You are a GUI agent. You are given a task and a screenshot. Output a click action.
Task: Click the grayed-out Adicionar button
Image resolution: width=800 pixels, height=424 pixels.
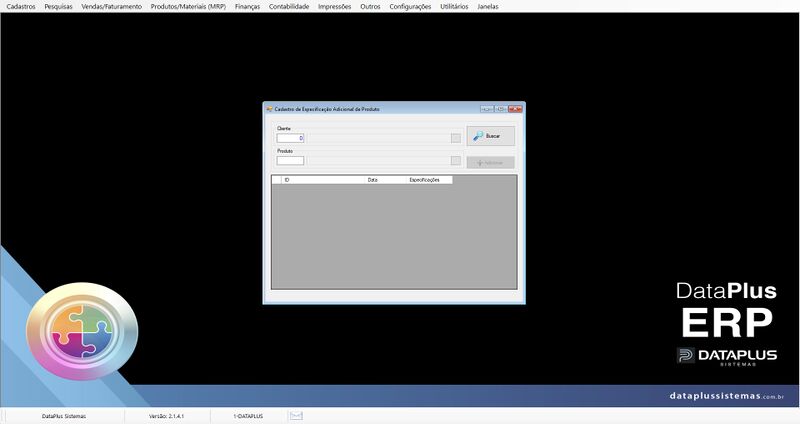[x=490, y=163]
